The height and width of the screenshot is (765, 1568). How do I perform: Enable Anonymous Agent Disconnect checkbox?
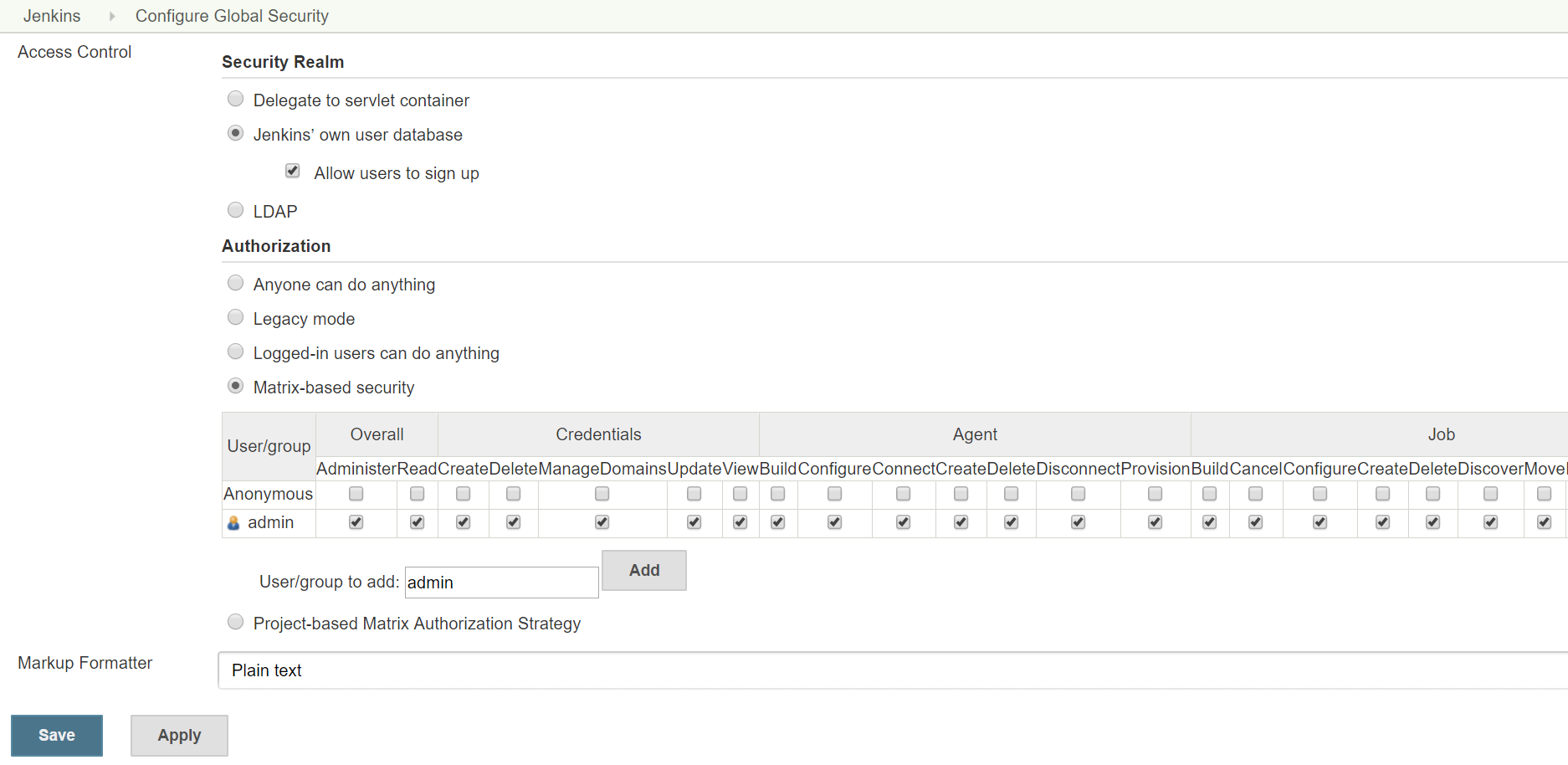[1079, 494]
